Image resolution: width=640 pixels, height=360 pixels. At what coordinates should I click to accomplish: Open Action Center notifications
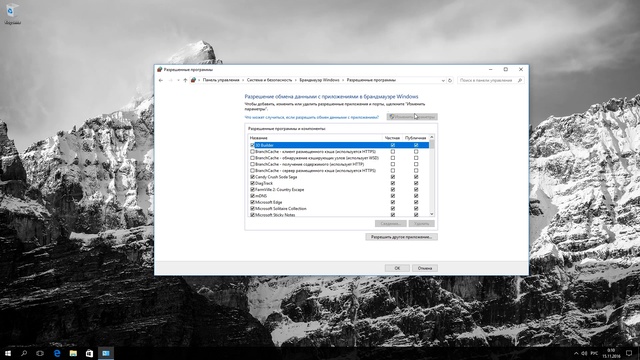(x=629, y=353)
